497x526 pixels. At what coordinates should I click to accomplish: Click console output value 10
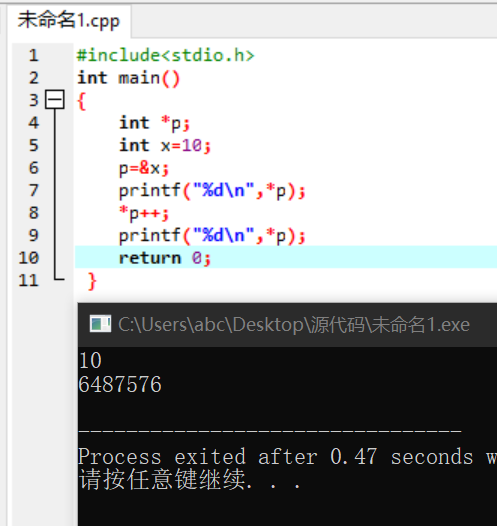click(90, 361)
